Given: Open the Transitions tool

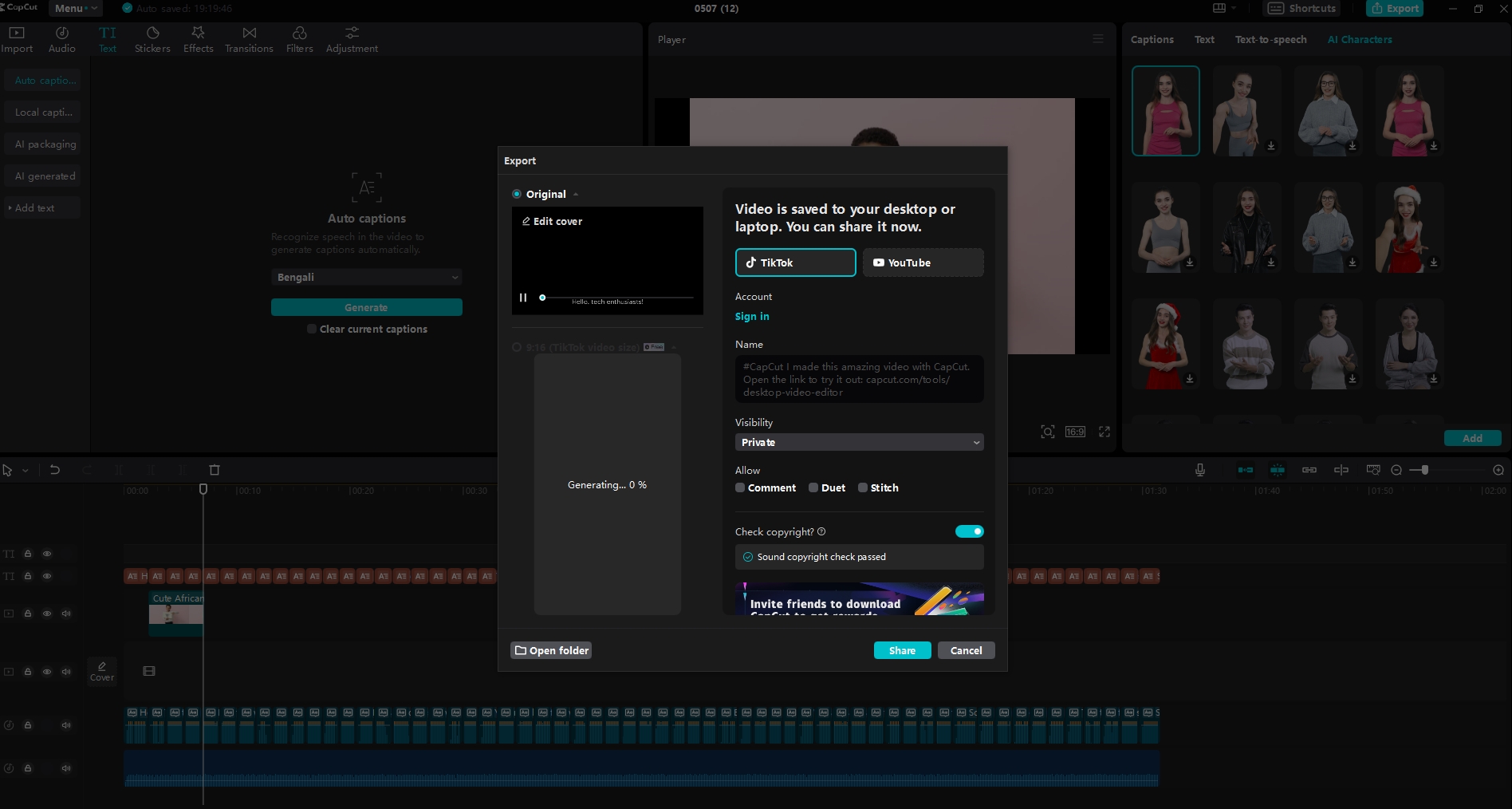Looking at the screenshot, I should click(x=249, y=39).
